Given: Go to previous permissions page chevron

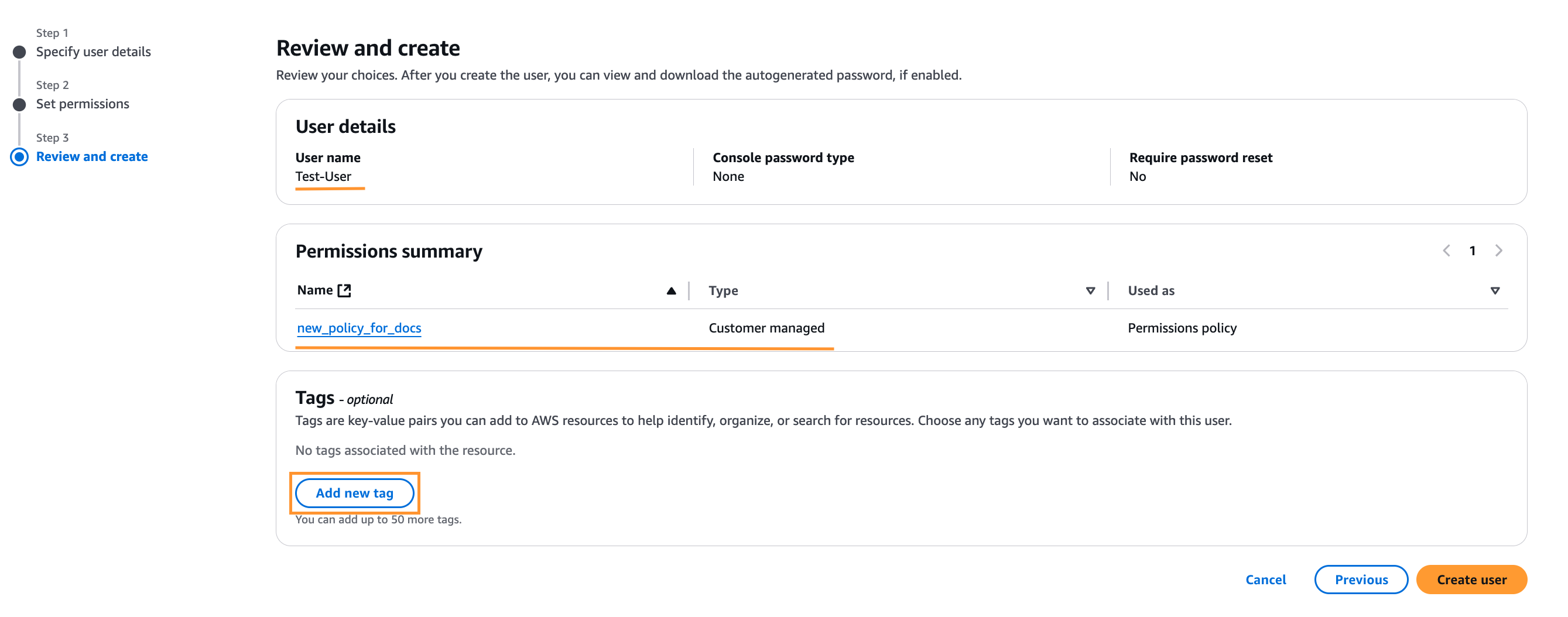Looking at the screenshot, I should 1446,251.
